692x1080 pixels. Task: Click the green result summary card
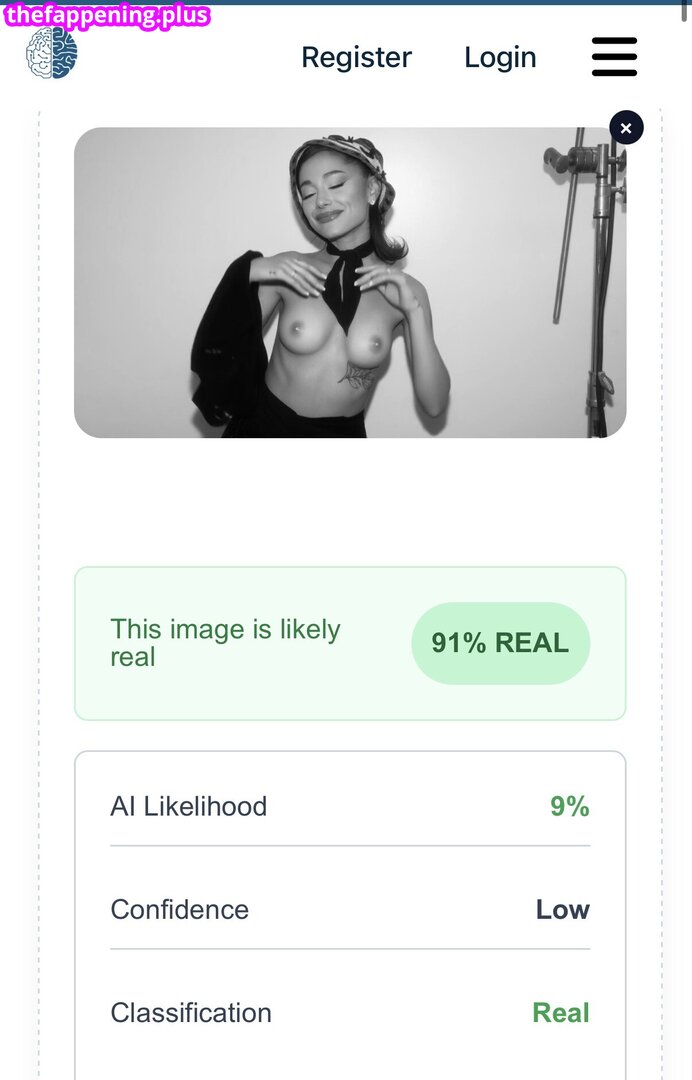pyautogui.click(x=350, y=643)
